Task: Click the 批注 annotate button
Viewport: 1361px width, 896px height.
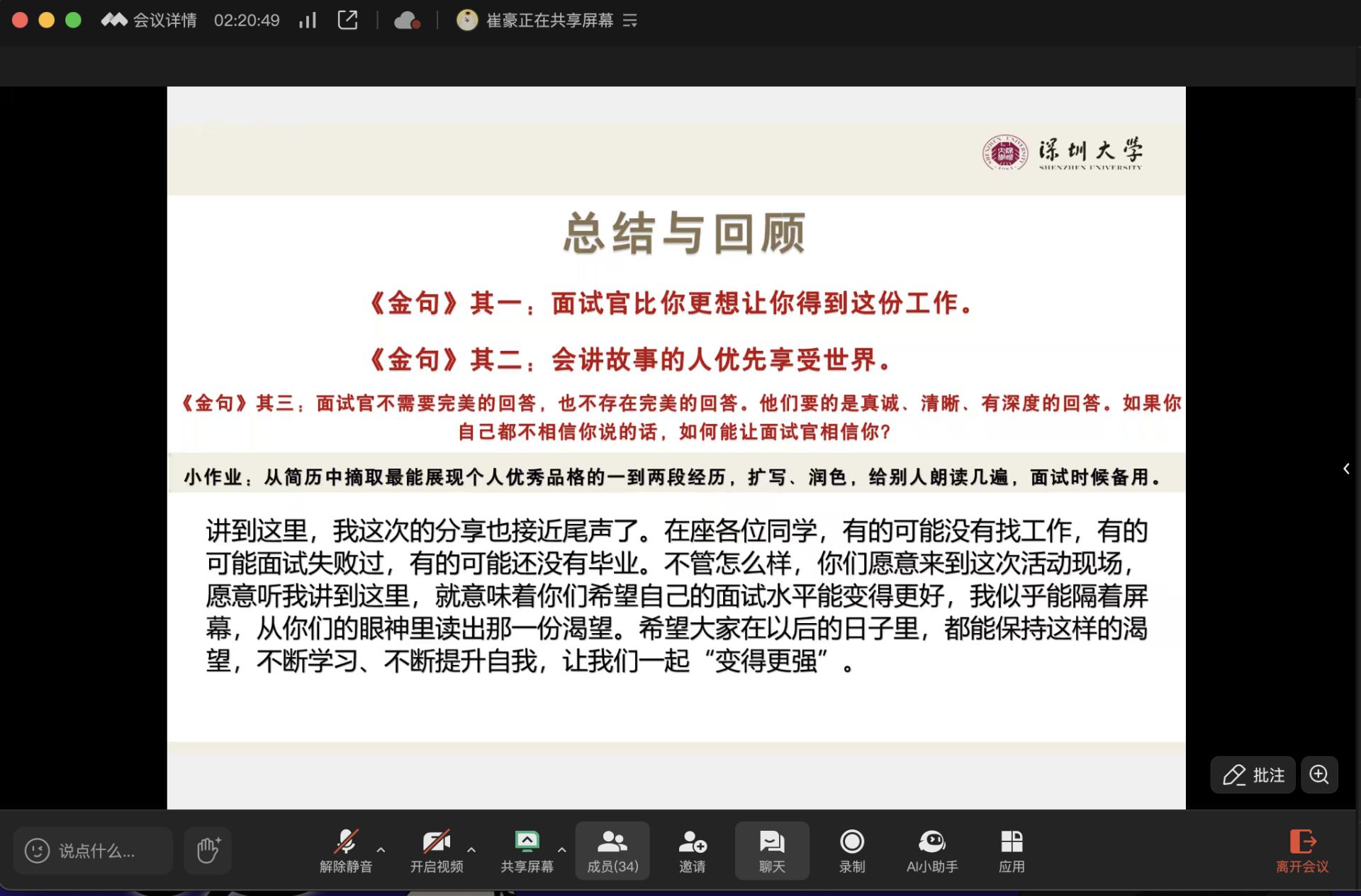Action: pos(1253,775)
